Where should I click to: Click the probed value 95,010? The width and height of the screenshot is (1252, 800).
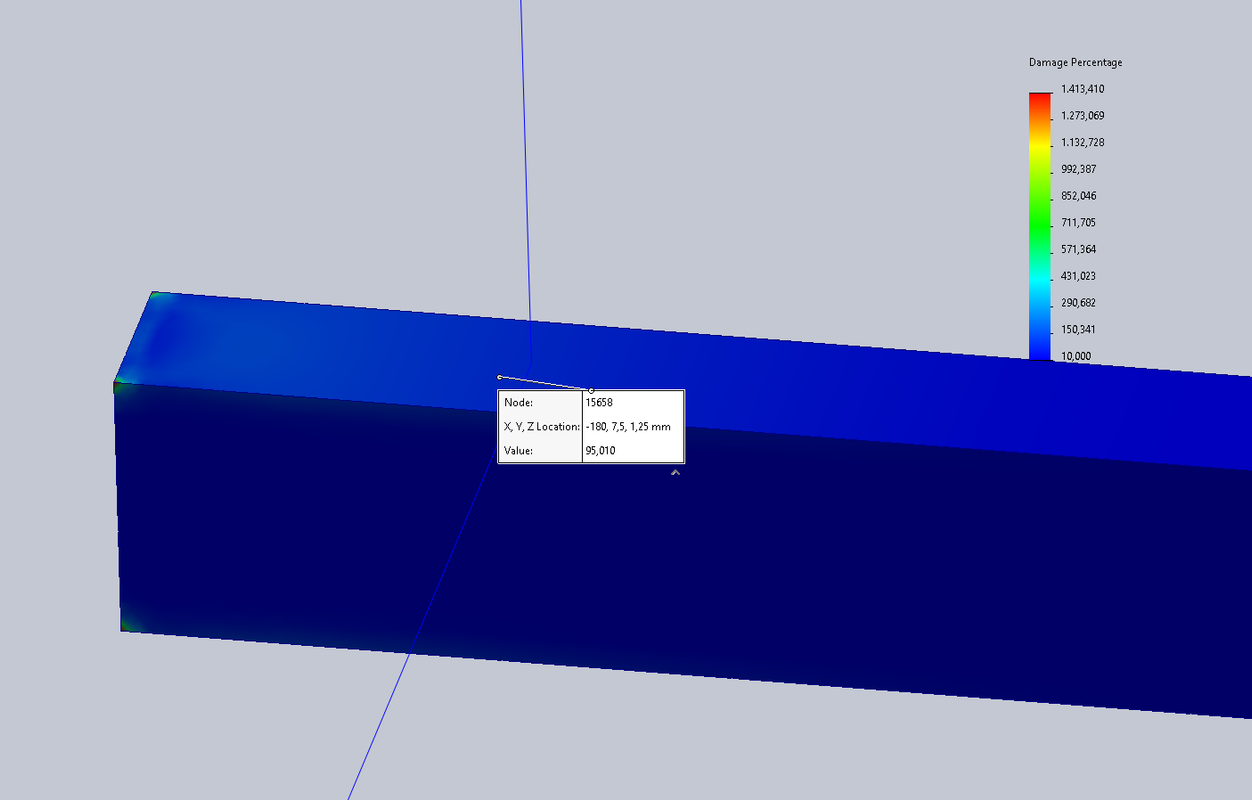tap(600, 451)
